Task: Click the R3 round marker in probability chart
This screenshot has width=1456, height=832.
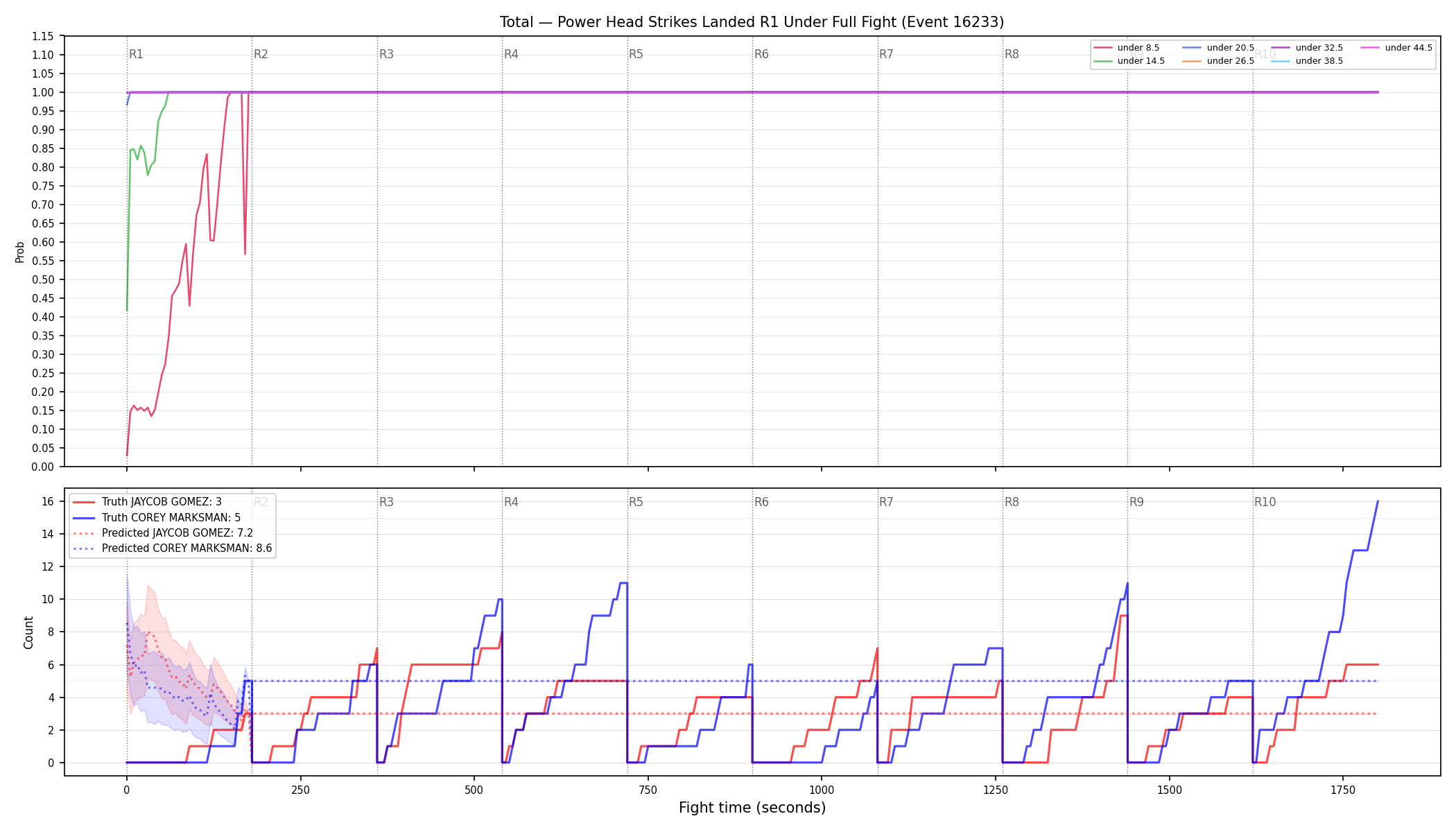Action: (x=386, y=54)
